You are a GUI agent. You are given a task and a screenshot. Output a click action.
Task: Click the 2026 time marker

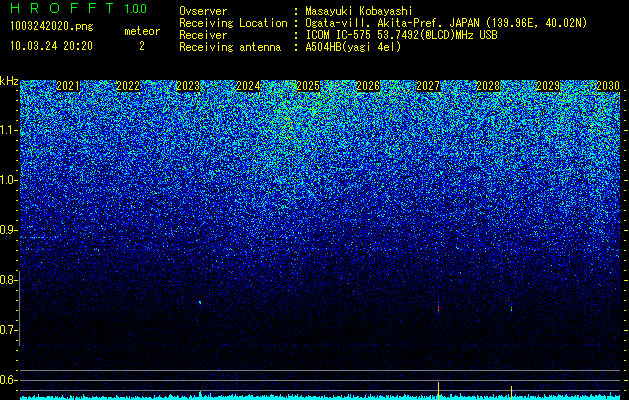(x=368, y=86)
